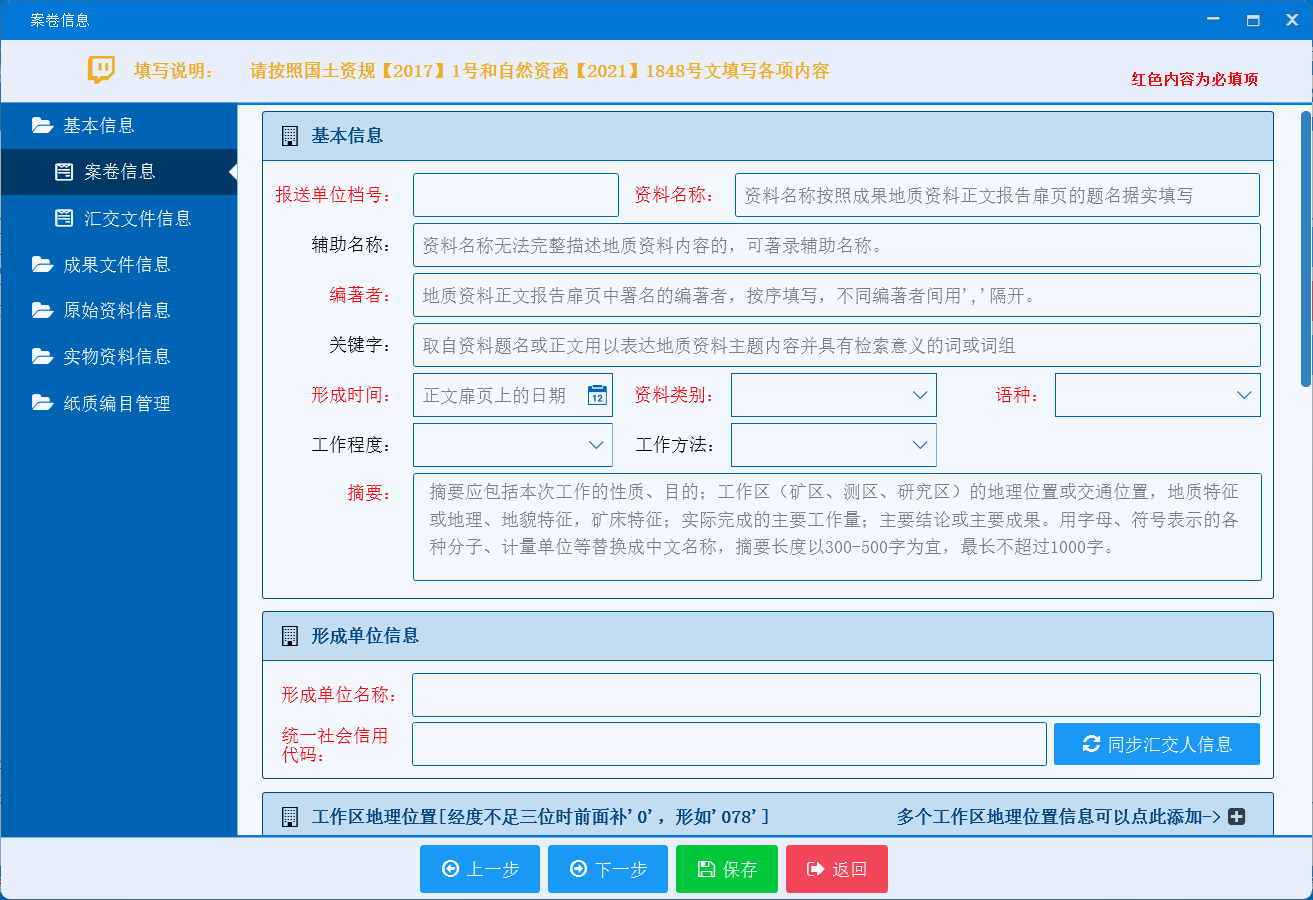This screenshot has width=1313, height=900.
Task: Click the 资料名称 input field
Action: (x=998, y=195)
